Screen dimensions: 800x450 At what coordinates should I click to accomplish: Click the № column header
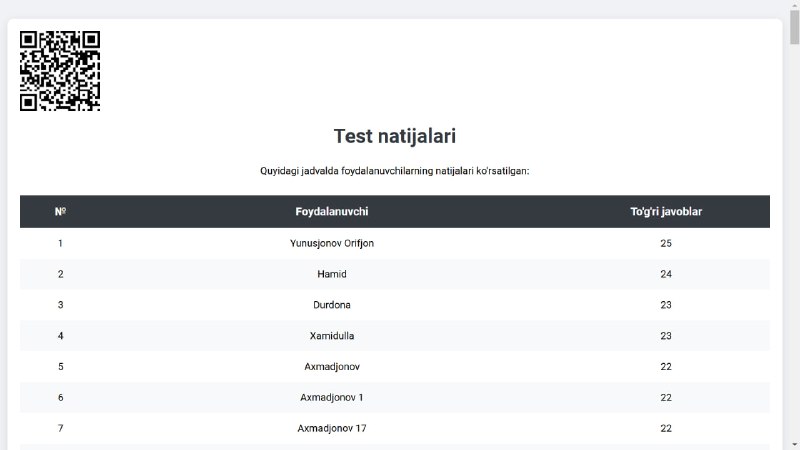click(x=60, y=212)
